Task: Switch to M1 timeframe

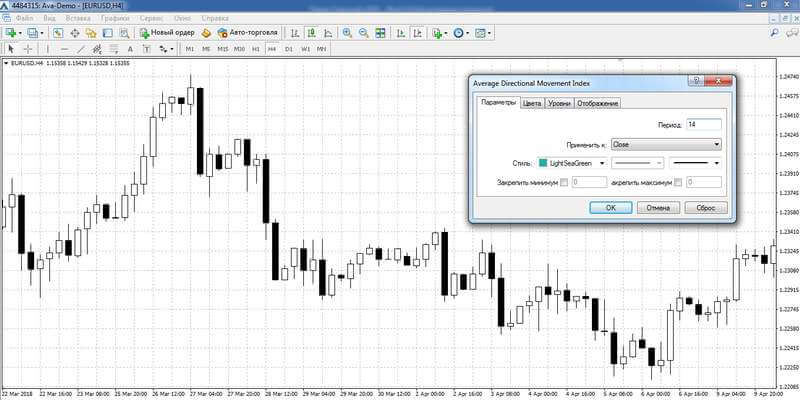Action: coord(190,49)
